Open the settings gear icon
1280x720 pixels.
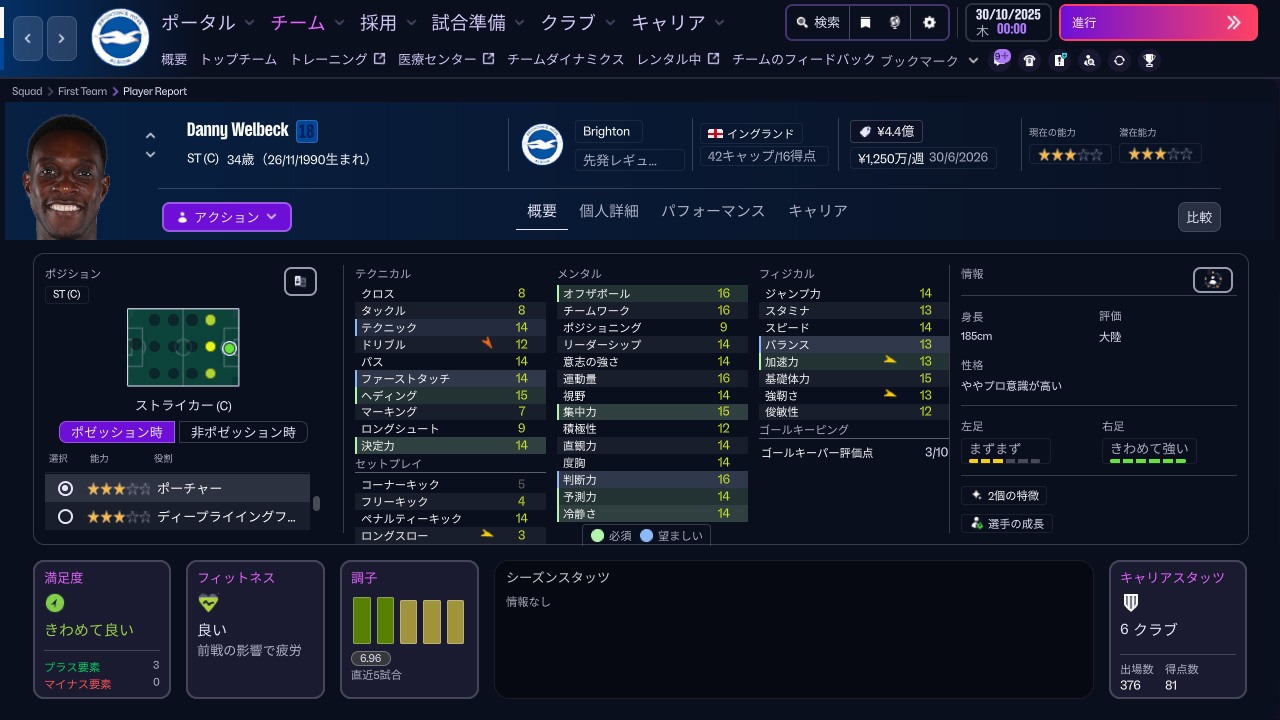click(930, 22)
